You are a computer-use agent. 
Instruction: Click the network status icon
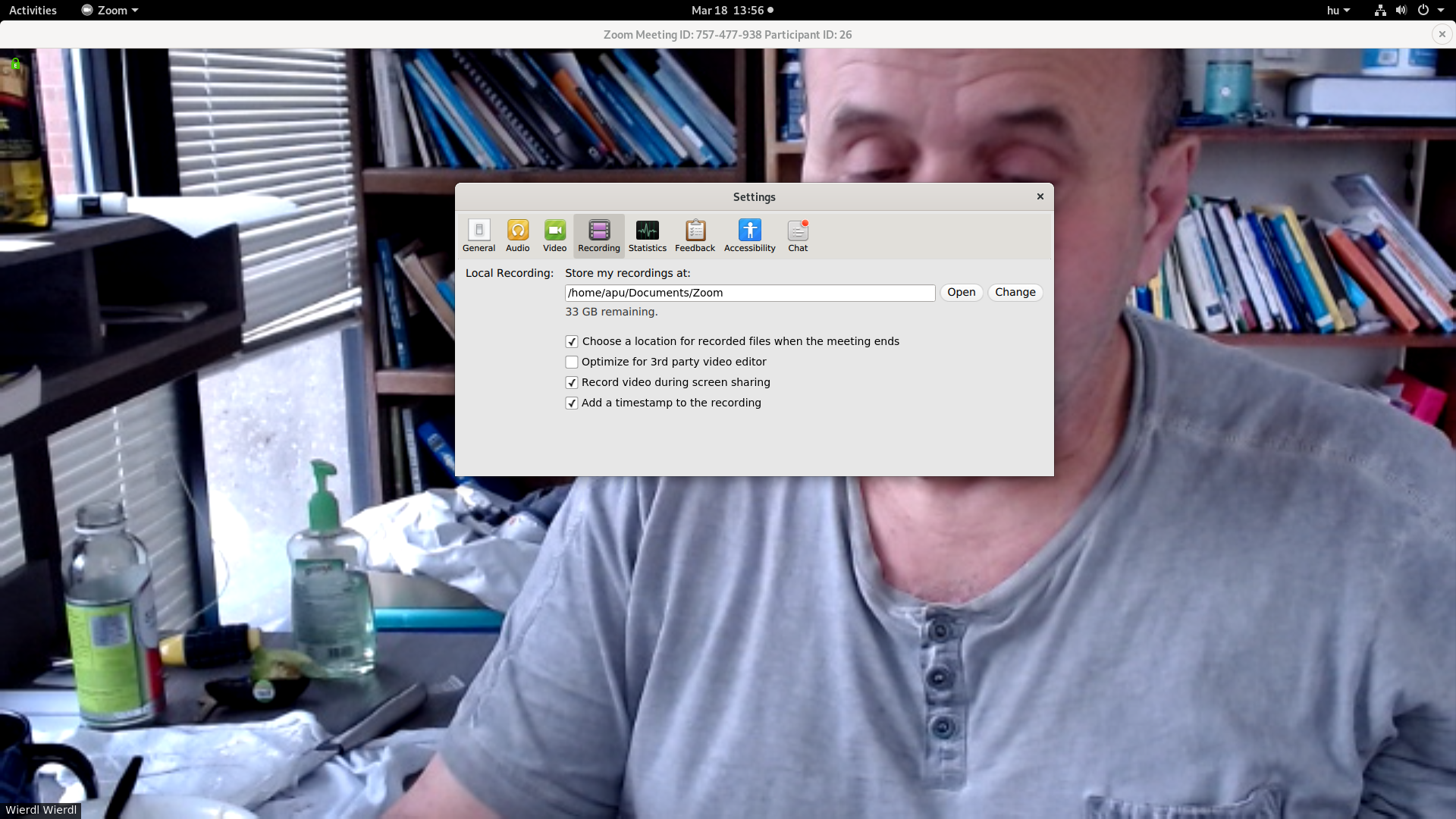[1380, 11]
